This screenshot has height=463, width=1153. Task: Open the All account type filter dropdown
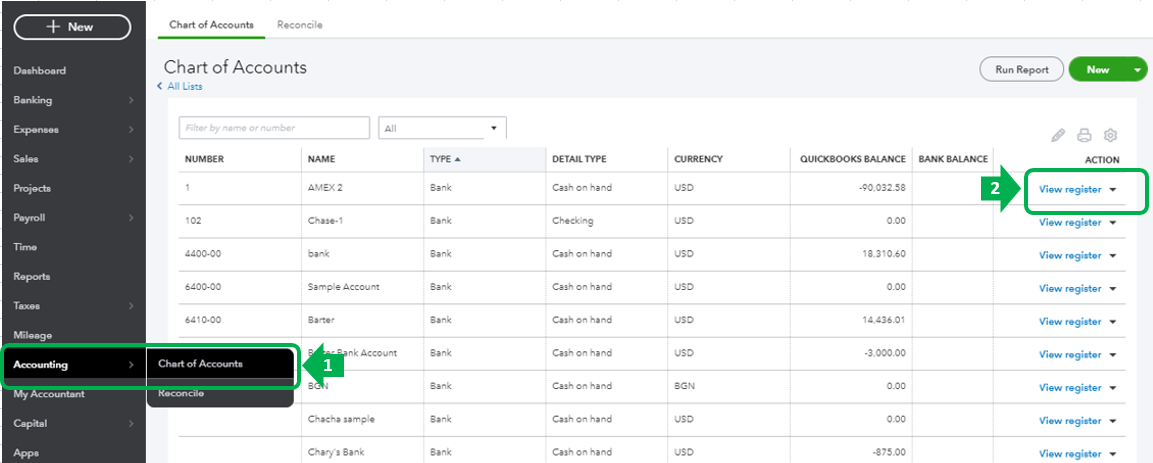coord(442,128)
